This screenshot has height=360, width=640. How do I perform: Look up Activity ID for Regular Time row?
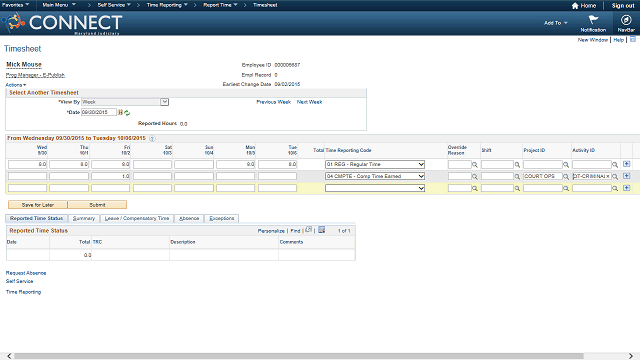pyautogui.click(x=615, y=165)
